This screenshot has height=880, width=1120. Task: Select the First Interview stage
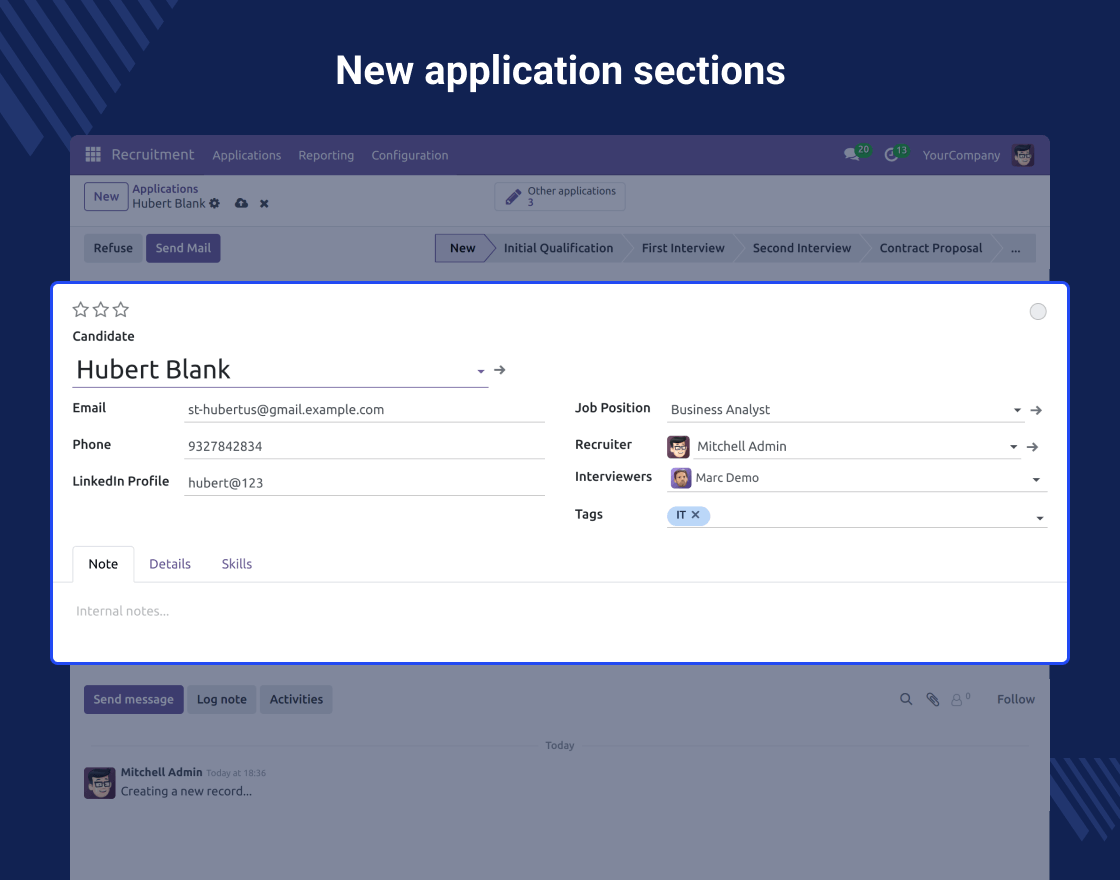click(683, 248)
